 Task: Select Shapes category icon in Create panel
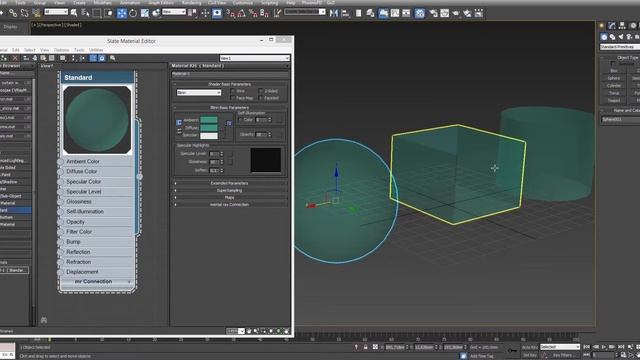pyautogui.click(x=612, y=37)
